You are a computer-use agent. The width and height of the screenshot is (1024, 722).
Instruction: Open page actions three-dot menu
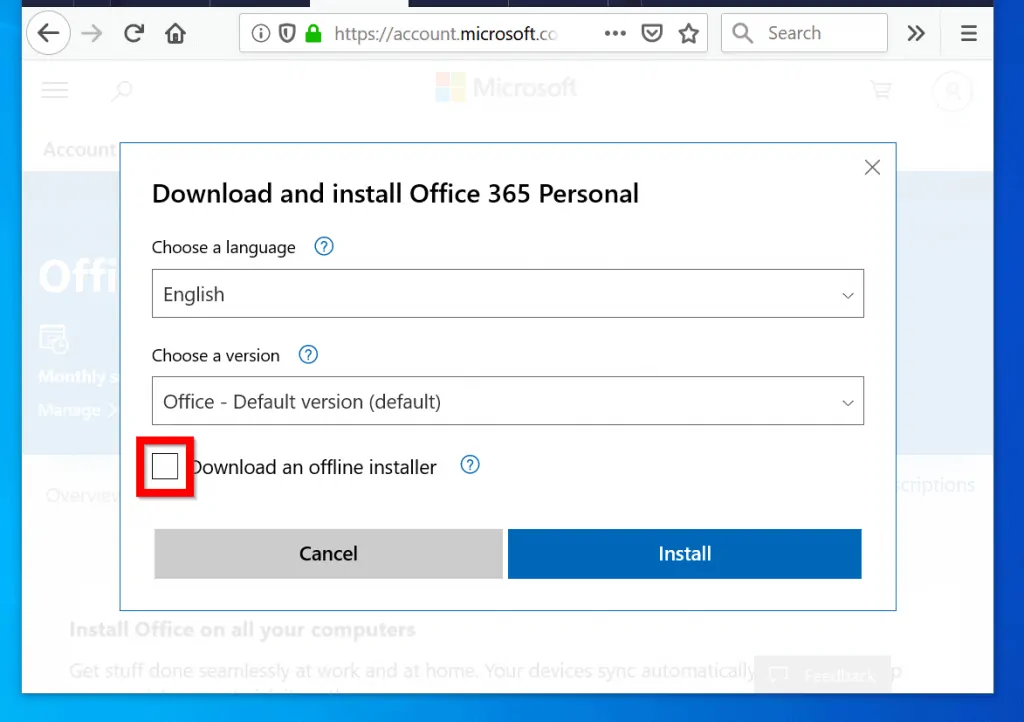[x=615, y=33]
